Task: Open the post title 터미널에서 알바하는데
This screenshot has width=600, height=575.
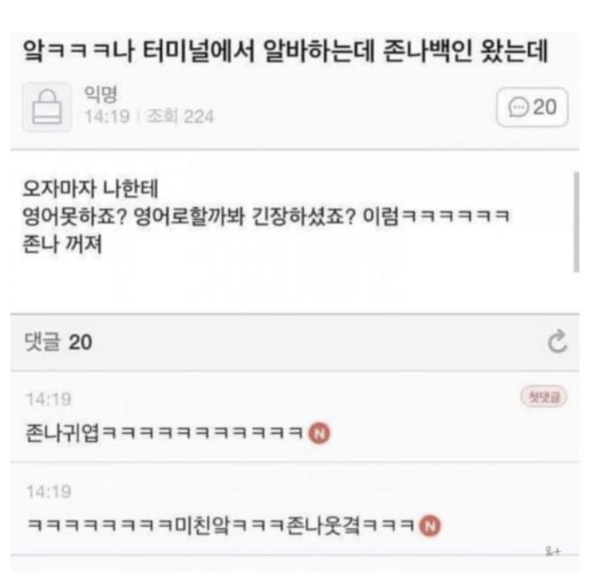Action: (285, 51)
